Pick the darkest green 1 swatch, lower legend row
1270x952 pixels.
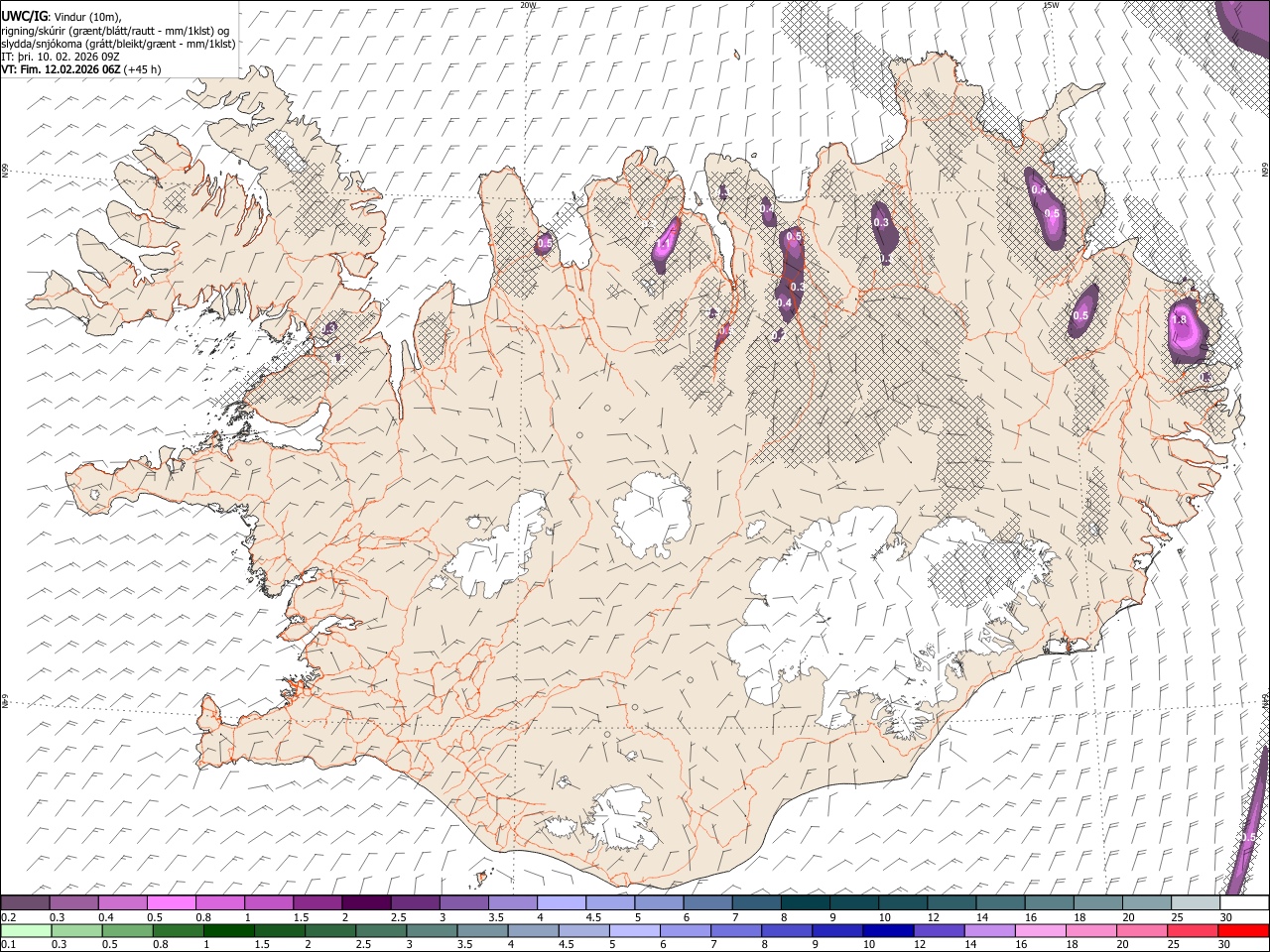coord(229,931)
